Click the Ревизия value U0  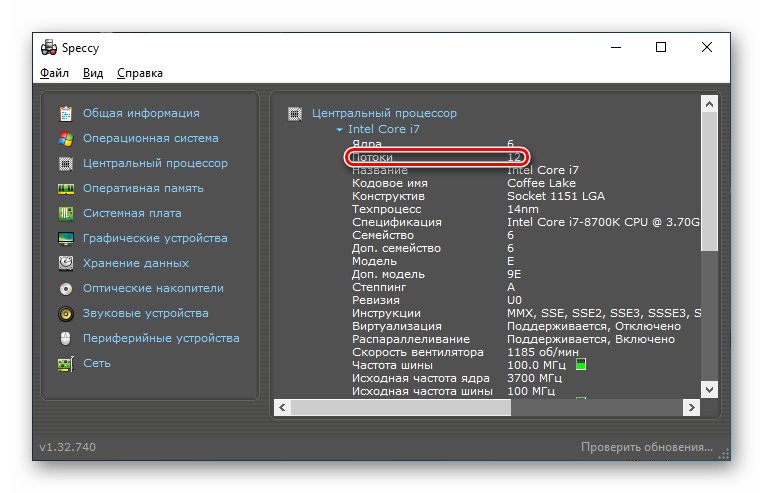pyautogui.click(x=514, y=300)
